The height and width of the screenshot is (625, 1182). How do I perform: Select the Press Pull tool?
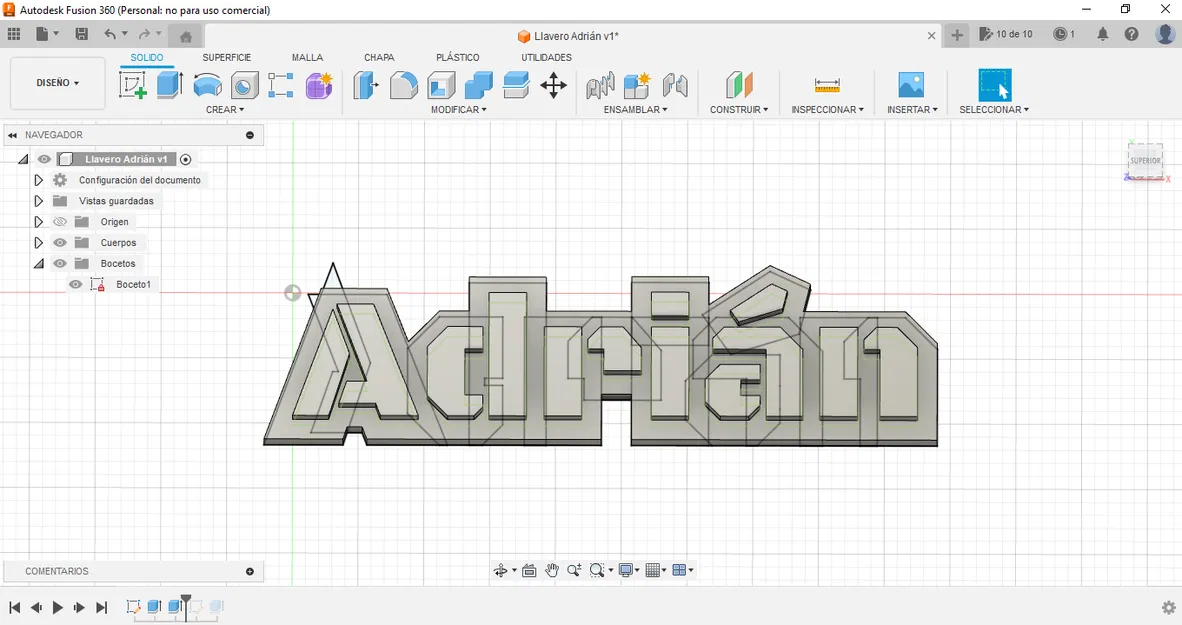[x=366, y=85]
